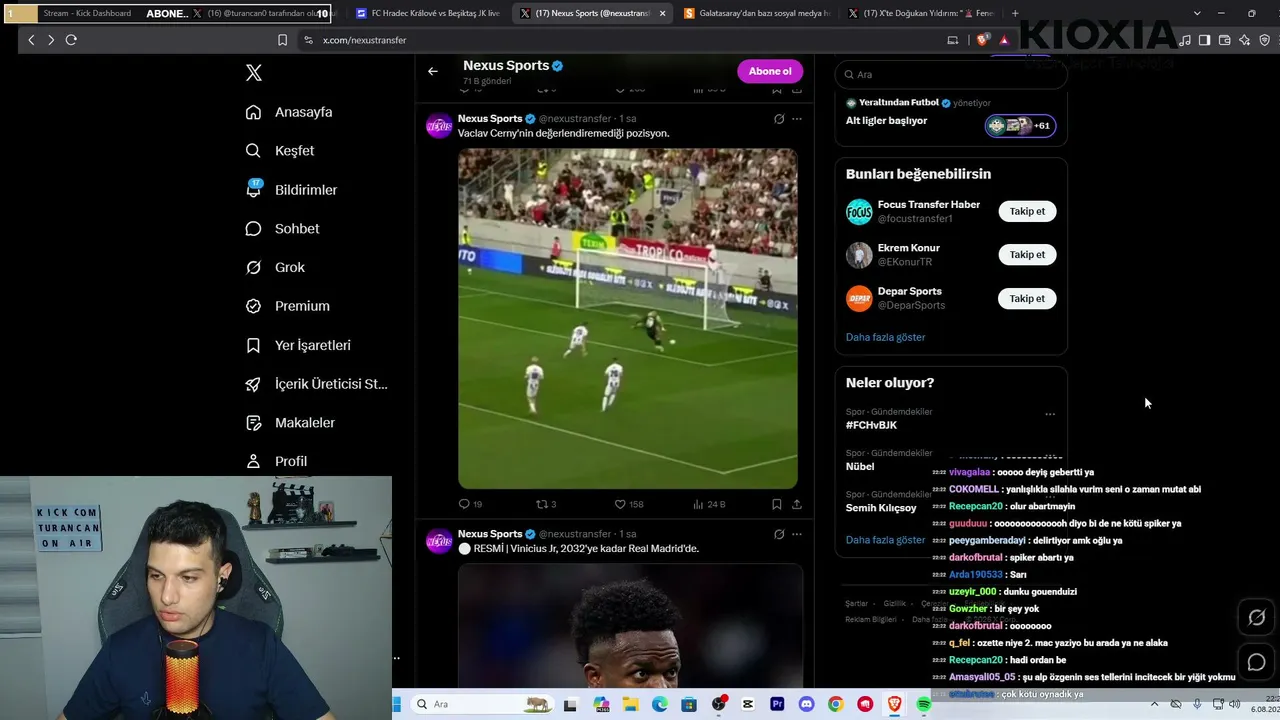
Task: Open the Alt ligler başlıyor space
Action: (951, 118)
